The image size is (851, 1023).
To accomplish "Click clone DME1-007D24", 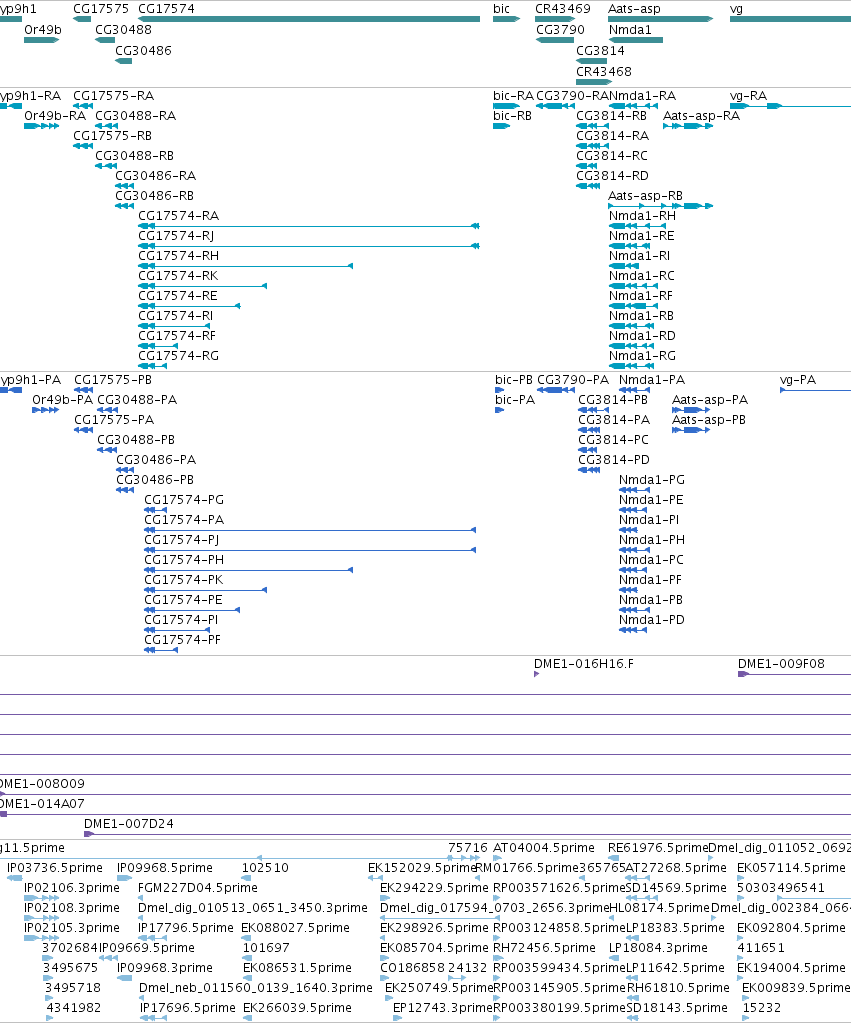I will click(x=468, y=834).
